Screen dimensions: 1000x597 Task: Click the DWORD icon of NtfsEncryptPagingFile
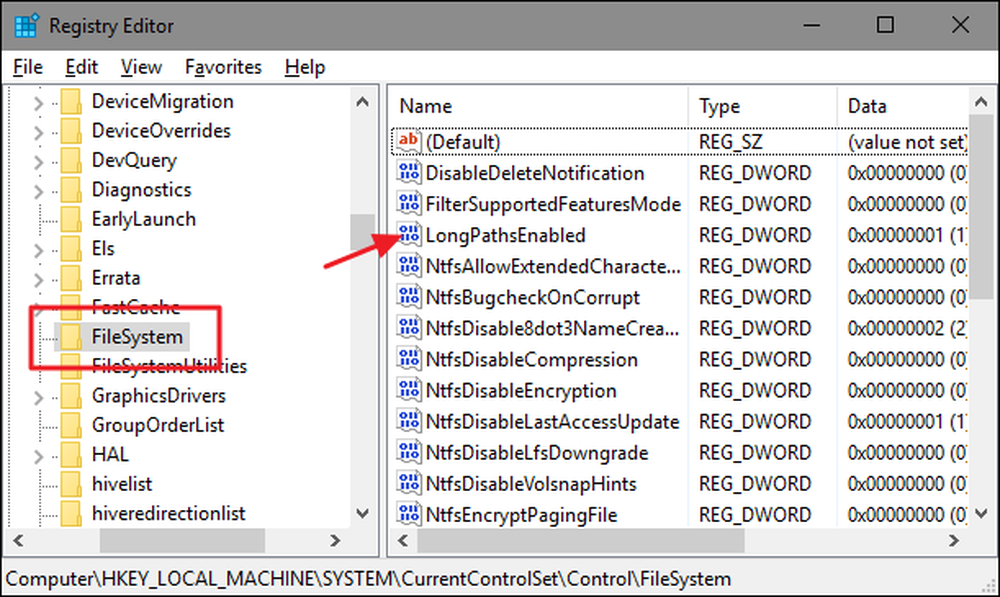click(x=408, y=514)
